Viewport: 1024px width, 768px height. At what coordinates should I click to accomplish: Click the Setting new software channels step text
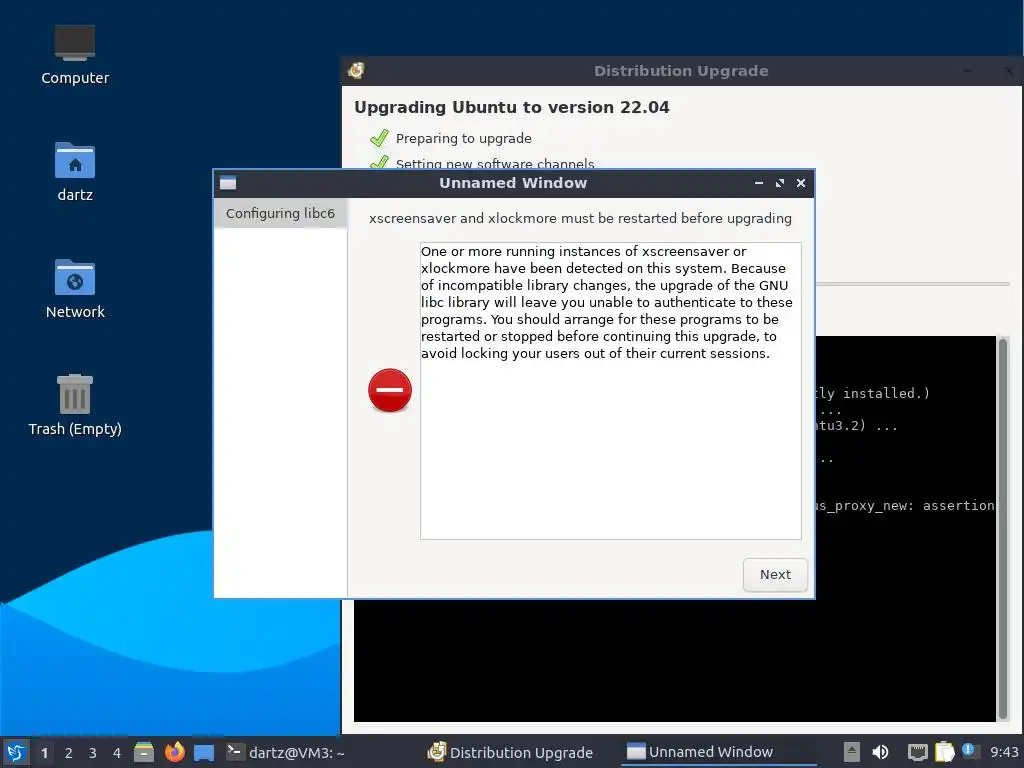495,163
